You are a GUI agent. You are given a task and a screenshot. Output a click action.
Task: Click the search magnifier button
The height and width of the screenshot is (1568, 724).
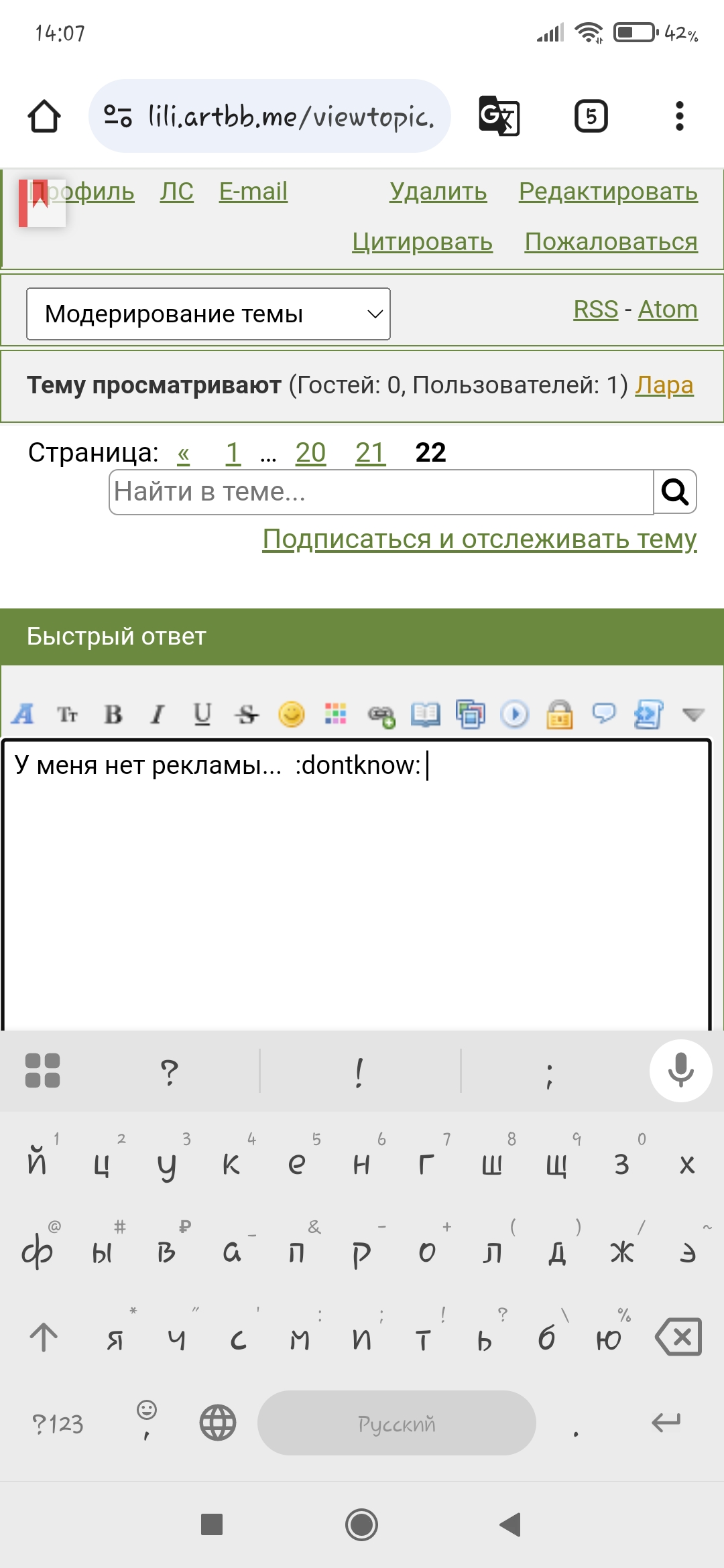pos(675,492)
